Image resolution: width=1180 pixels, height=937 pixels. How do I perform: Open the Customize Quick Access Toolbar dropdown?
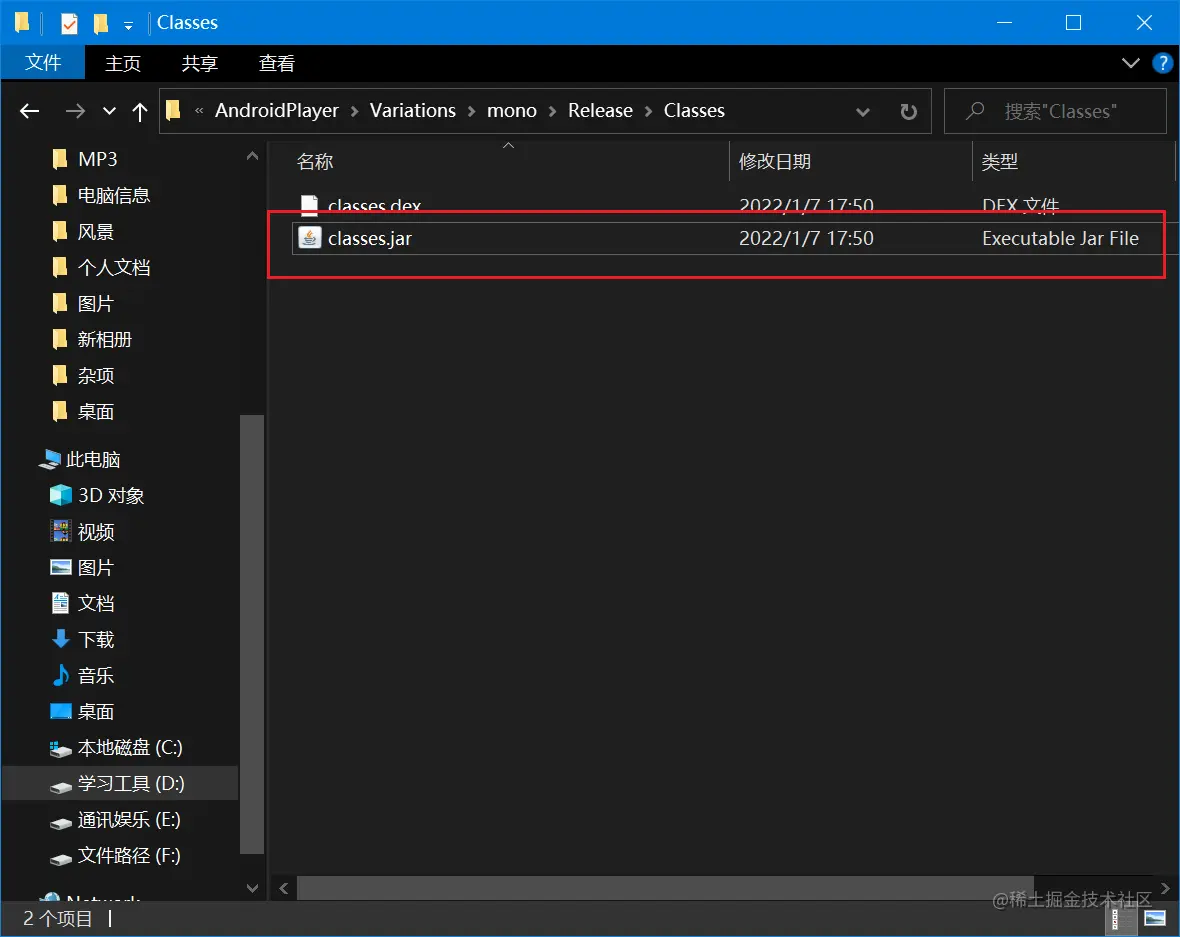(x=128, y=26)
